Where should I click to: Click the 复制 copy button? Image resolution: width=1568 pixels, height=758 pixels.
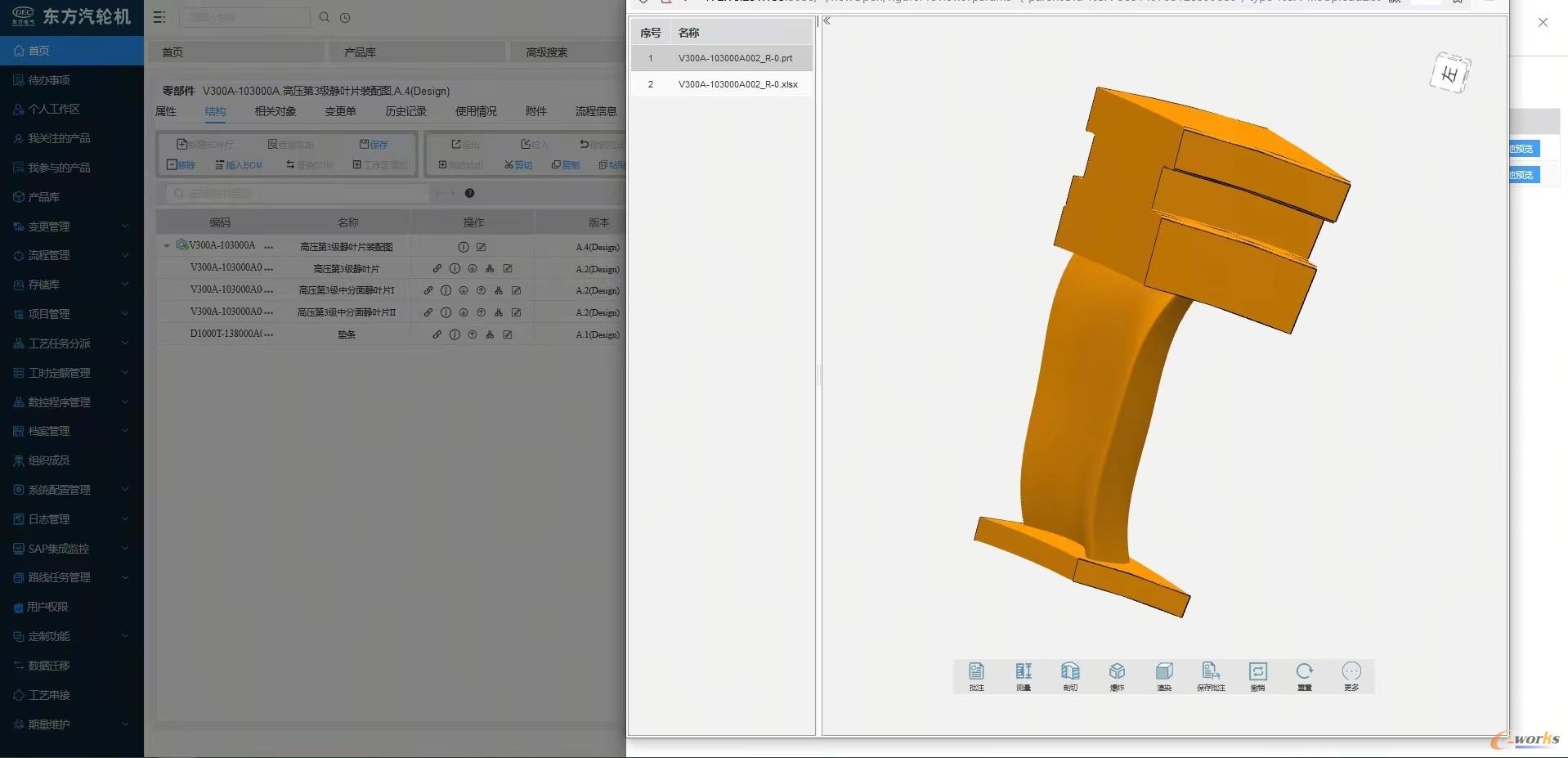point(566,165)
